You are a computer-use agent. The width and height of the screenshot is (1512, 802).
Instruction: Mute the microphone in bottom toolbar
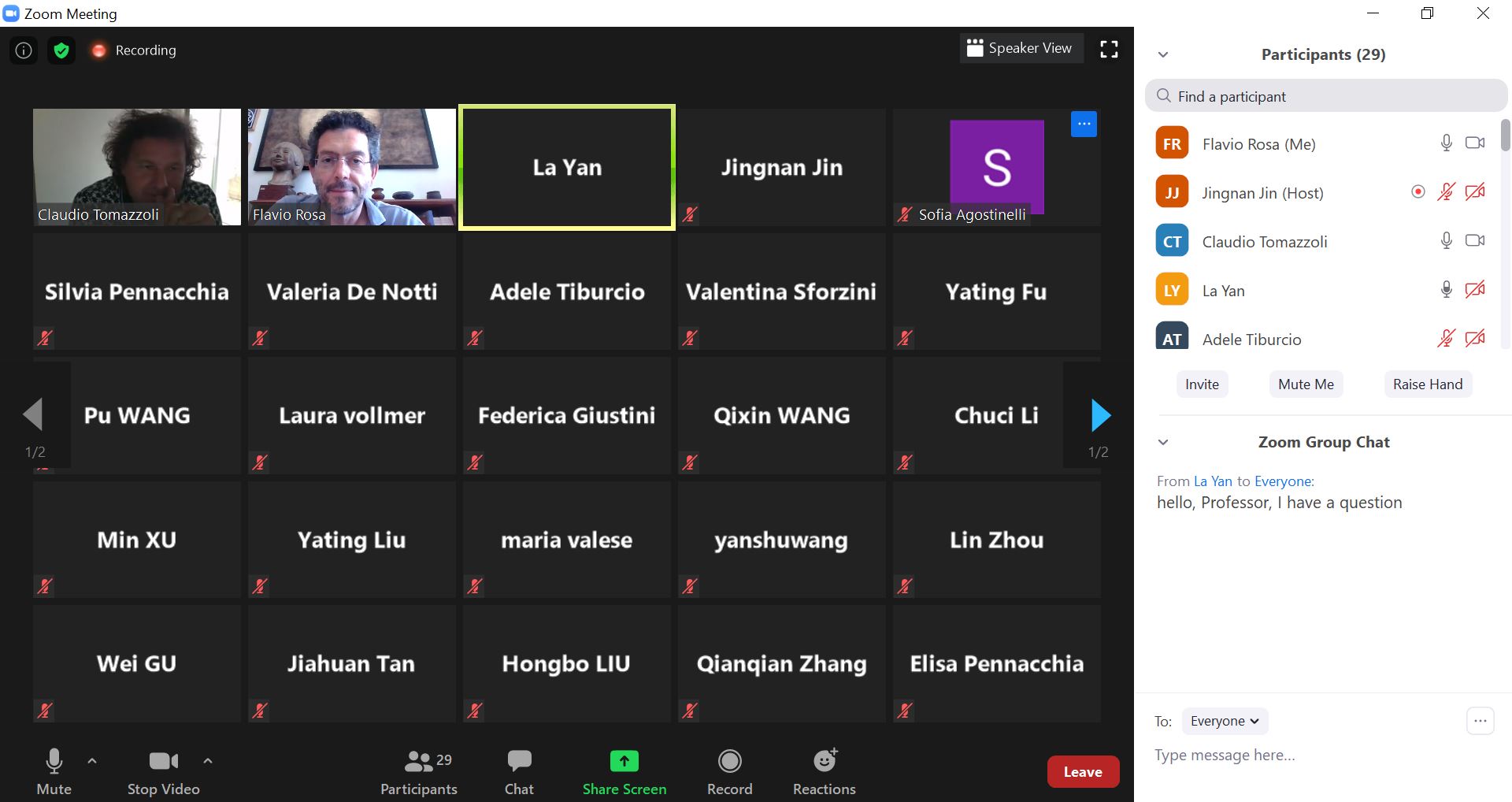tap(54, 771)
